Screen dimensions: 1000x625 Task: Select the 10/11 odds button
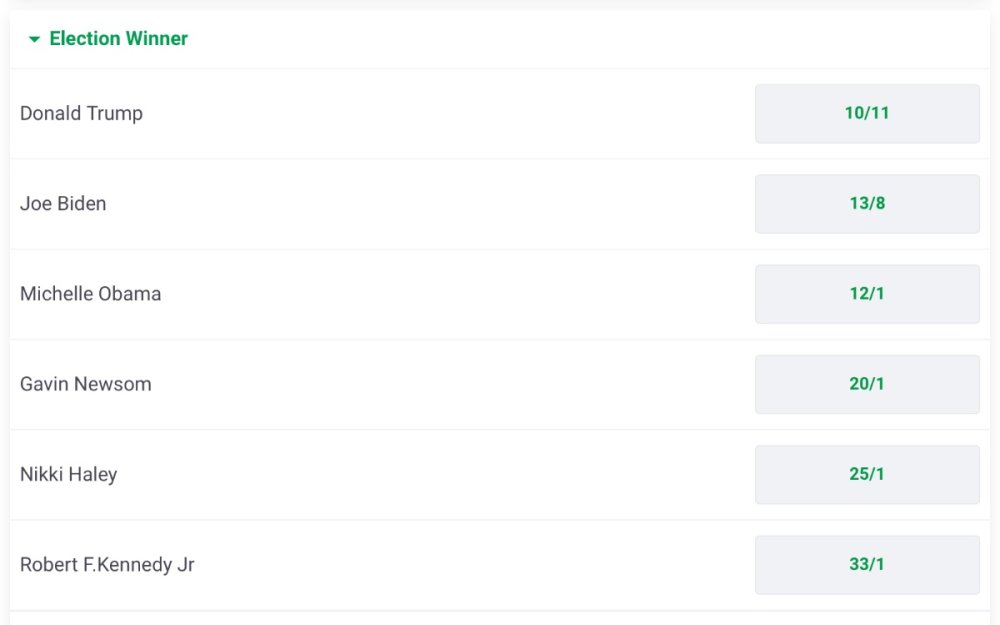[x=867, y=114]
